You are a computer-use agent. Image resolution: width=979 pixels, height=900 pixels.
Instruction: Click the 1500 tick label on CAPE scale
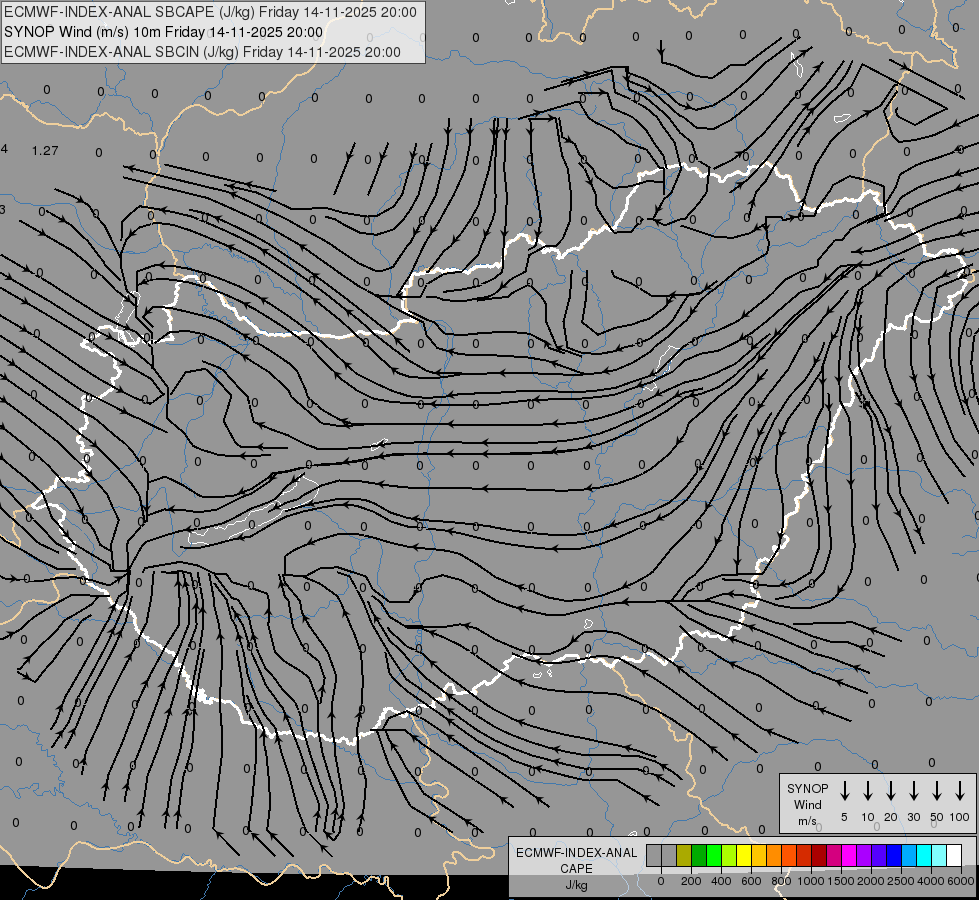pos(841,881)
